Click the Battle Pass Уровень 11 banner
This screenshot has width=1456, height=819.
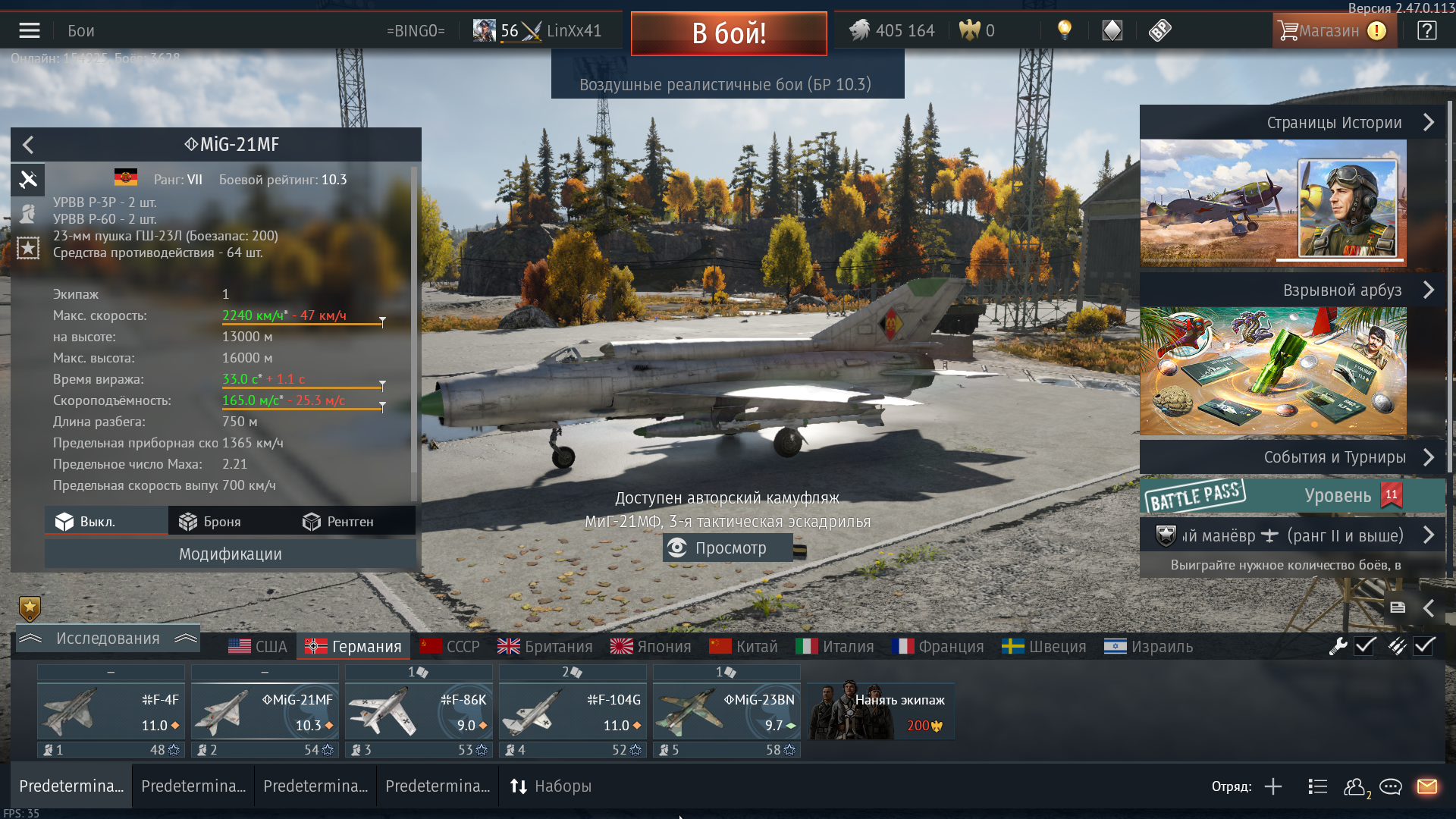(x=1292, y=496)
